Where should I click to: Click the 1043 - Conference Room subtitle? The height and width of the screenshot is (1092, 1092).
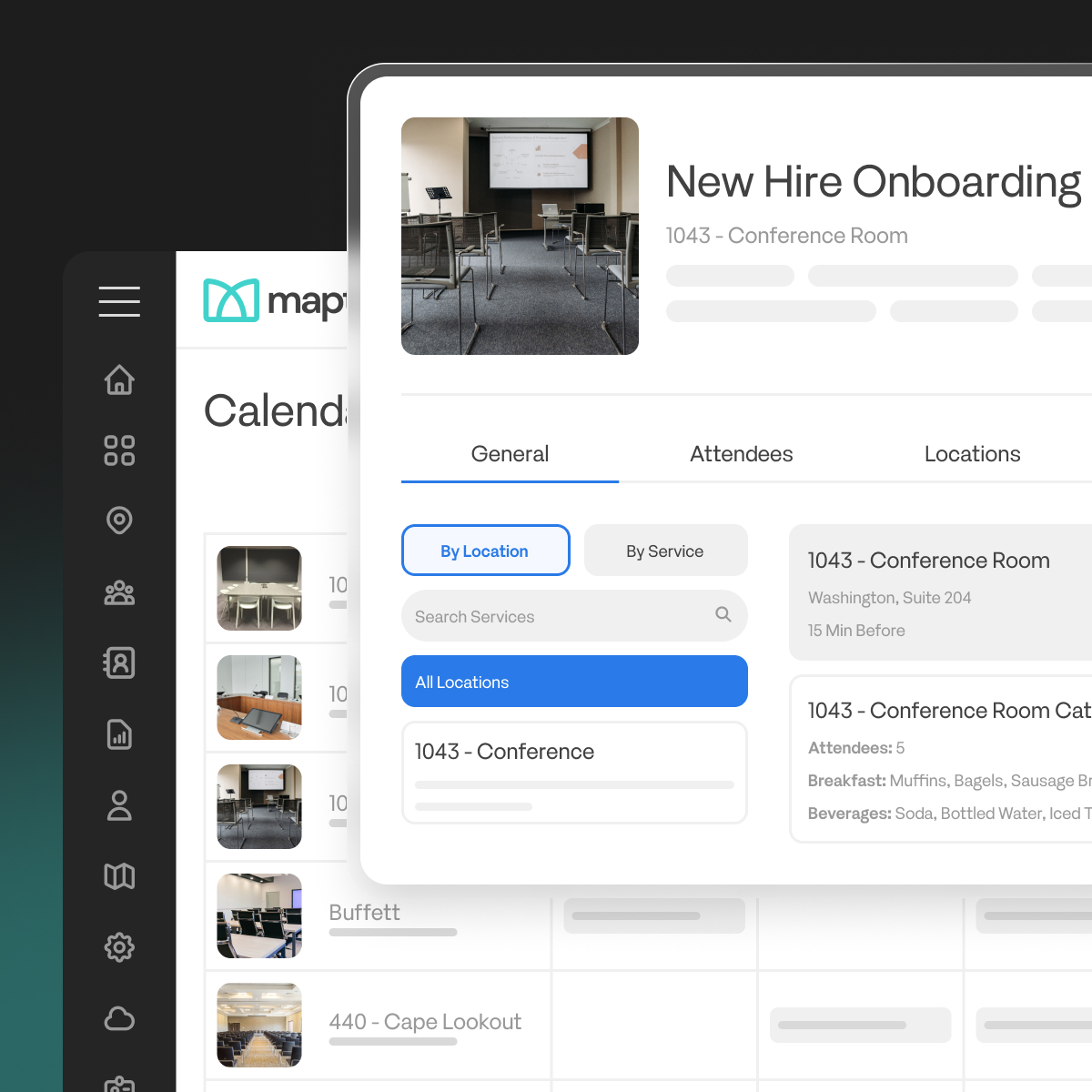pyautogui.click(x=787, y=236)
